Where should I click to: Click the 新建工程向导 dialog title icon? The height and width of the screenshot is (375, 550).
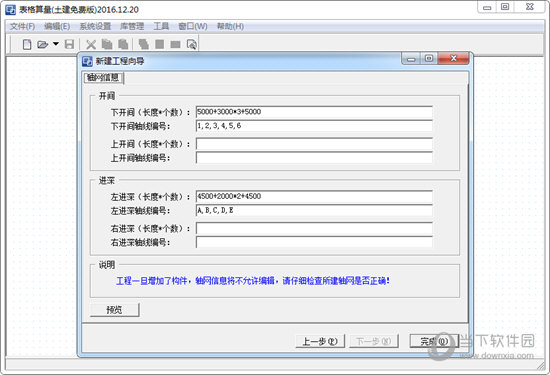pos(87,61)
